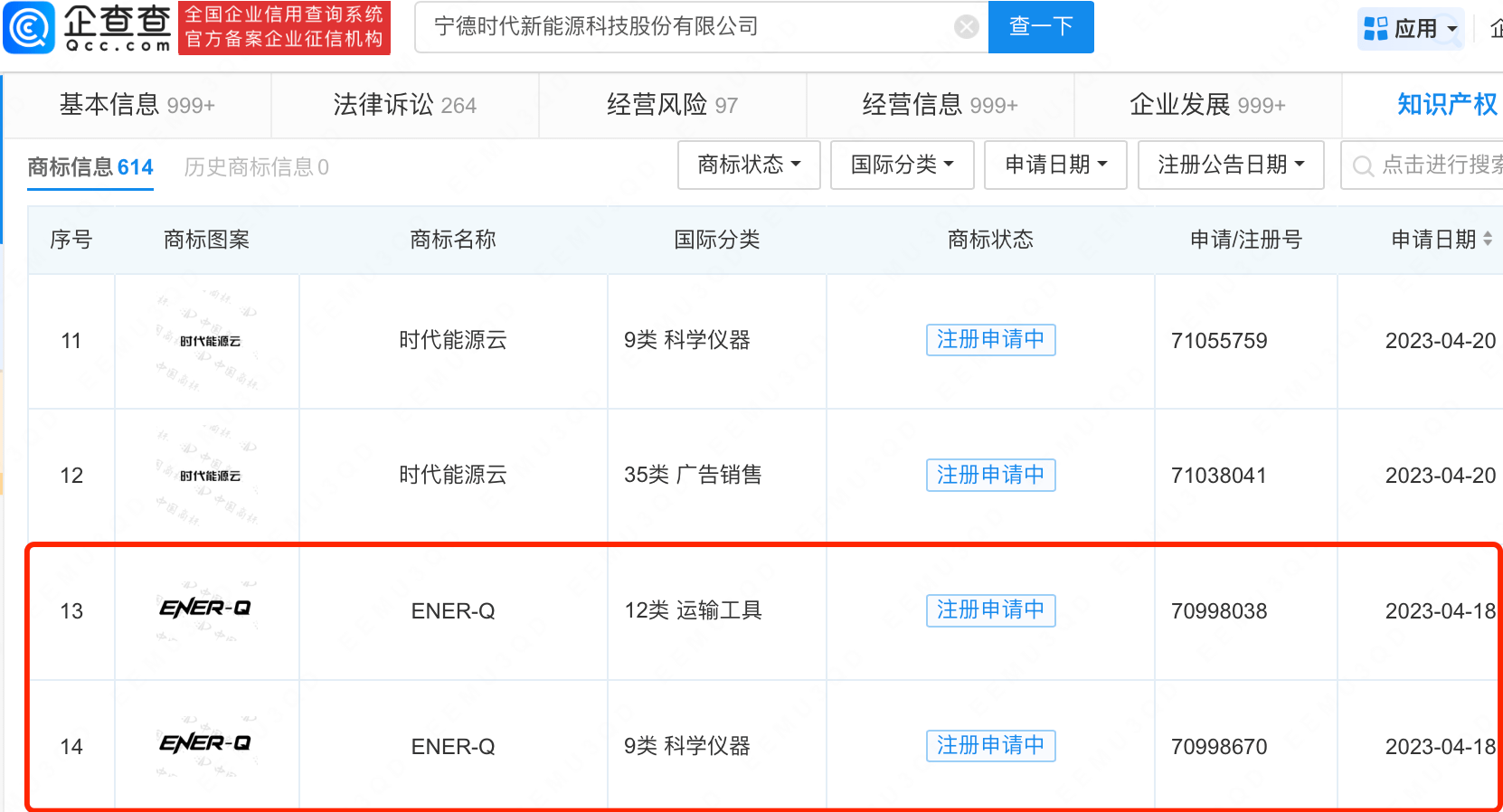Switch to the 法律诉讼 264 tab

click(x=404, y=105)
